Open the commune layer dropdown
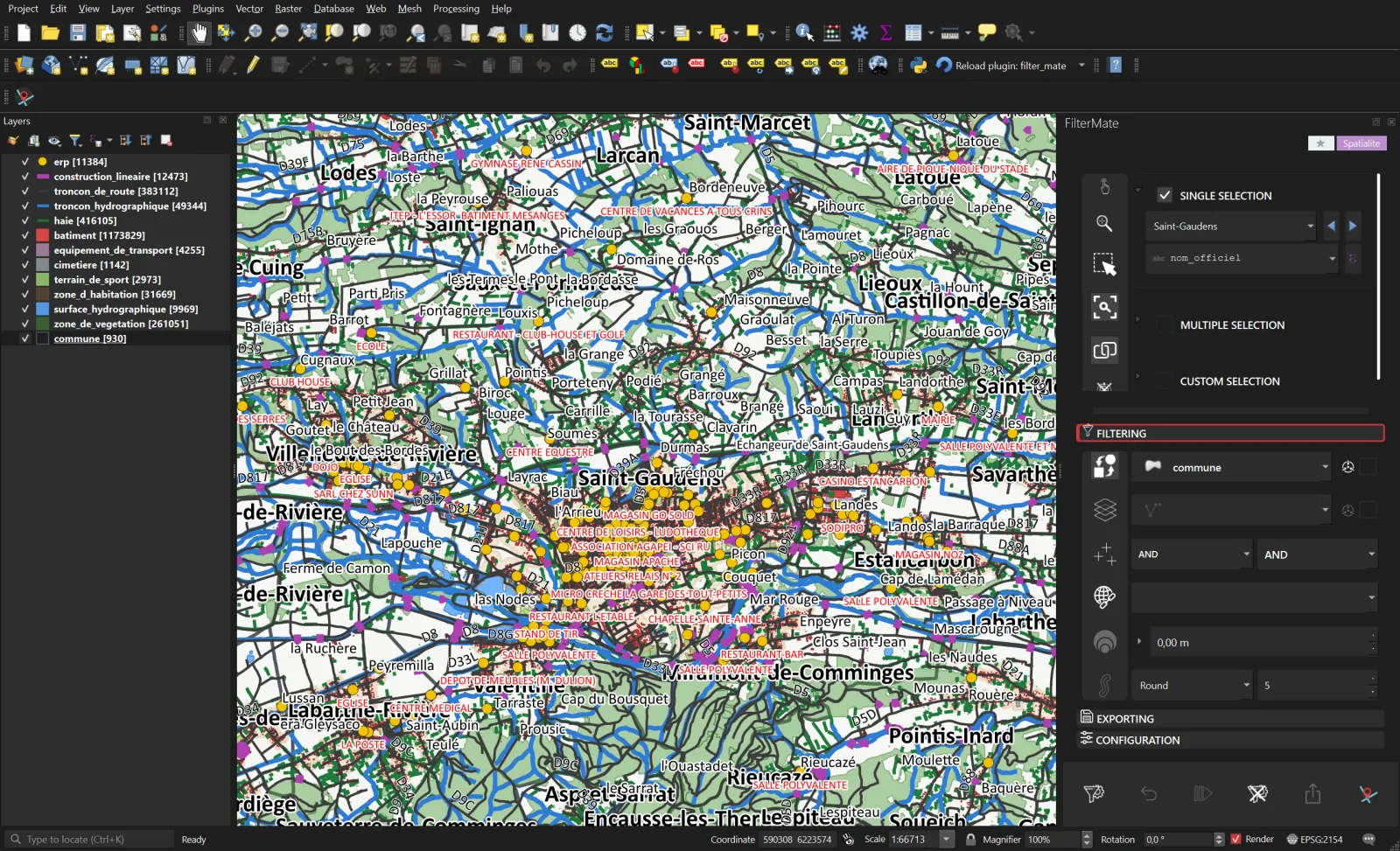 [x=1231, y=467]
